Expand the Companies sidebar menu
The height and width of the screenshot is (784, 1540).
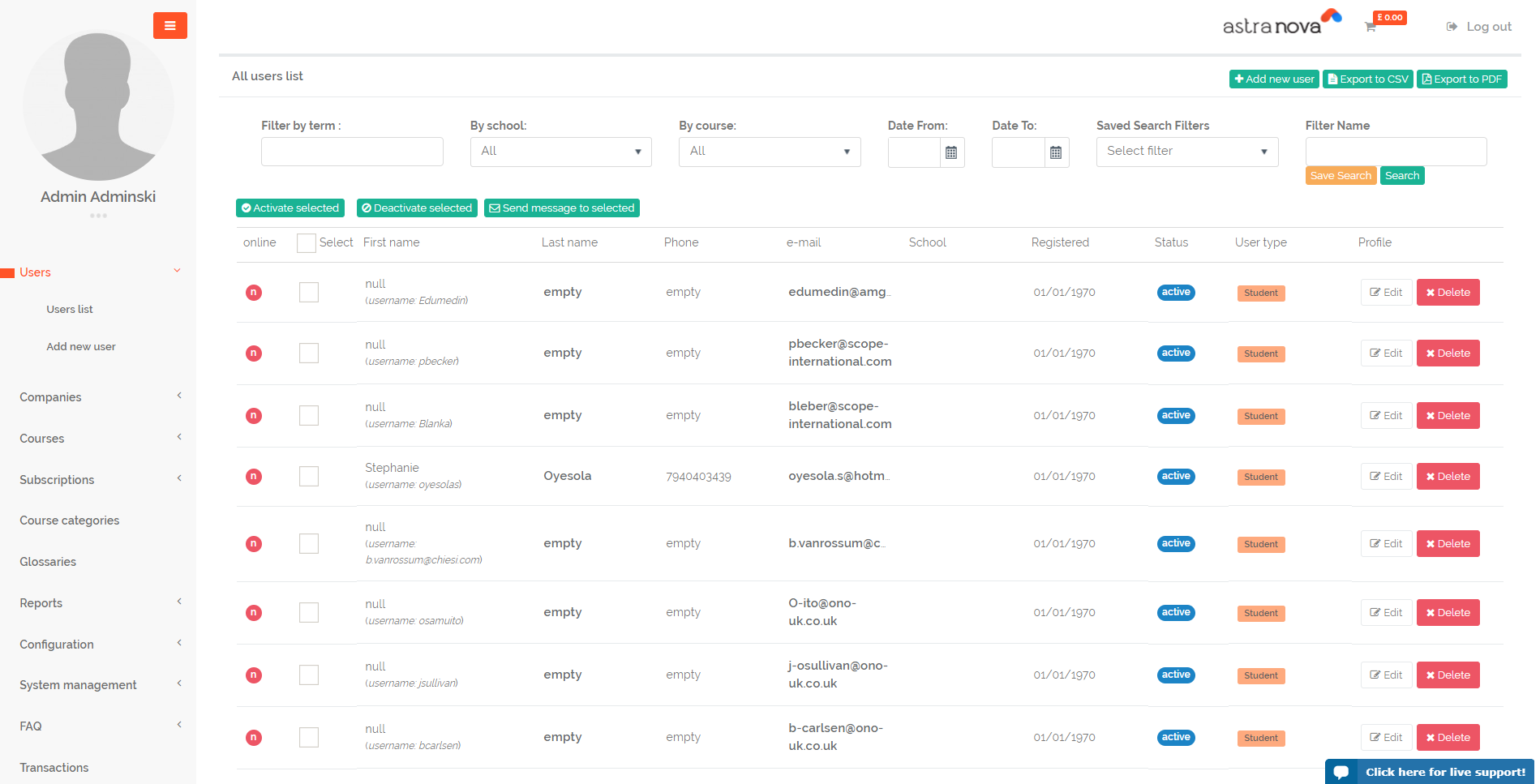click(97, 397)
